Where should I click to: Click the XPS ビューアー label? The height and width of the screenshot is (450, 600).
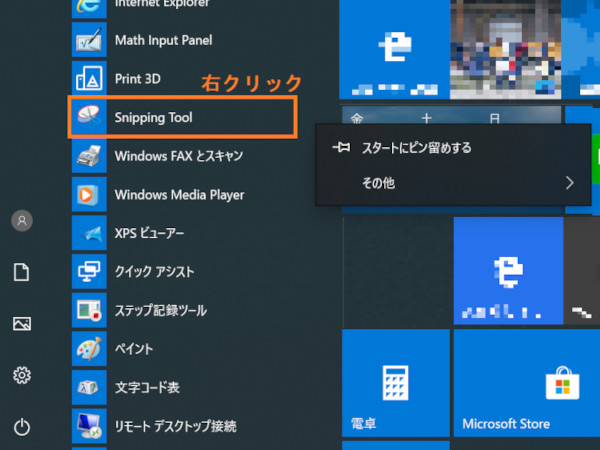click(149, 233)
